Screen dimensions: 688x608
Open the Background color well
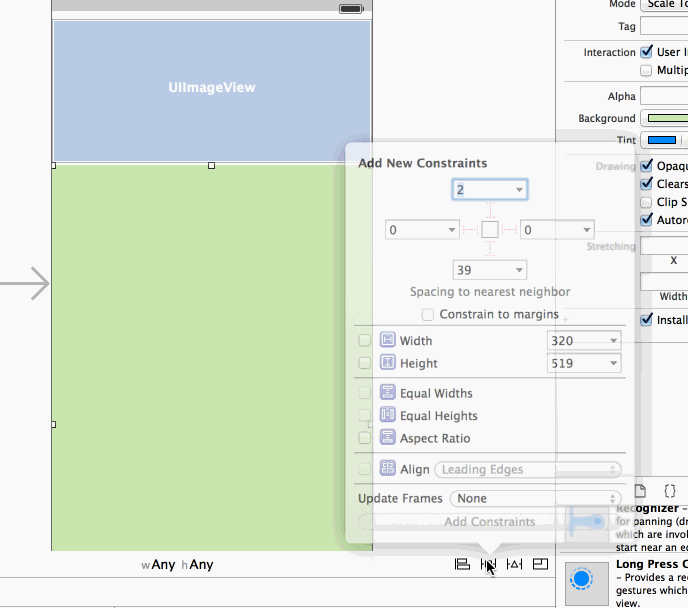(664, 118)
